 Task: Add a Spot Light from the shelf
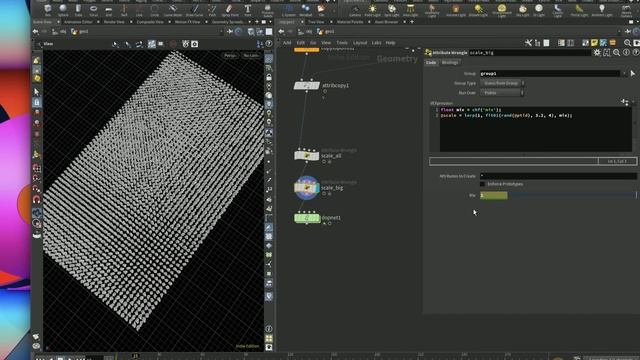pos(391,10)
